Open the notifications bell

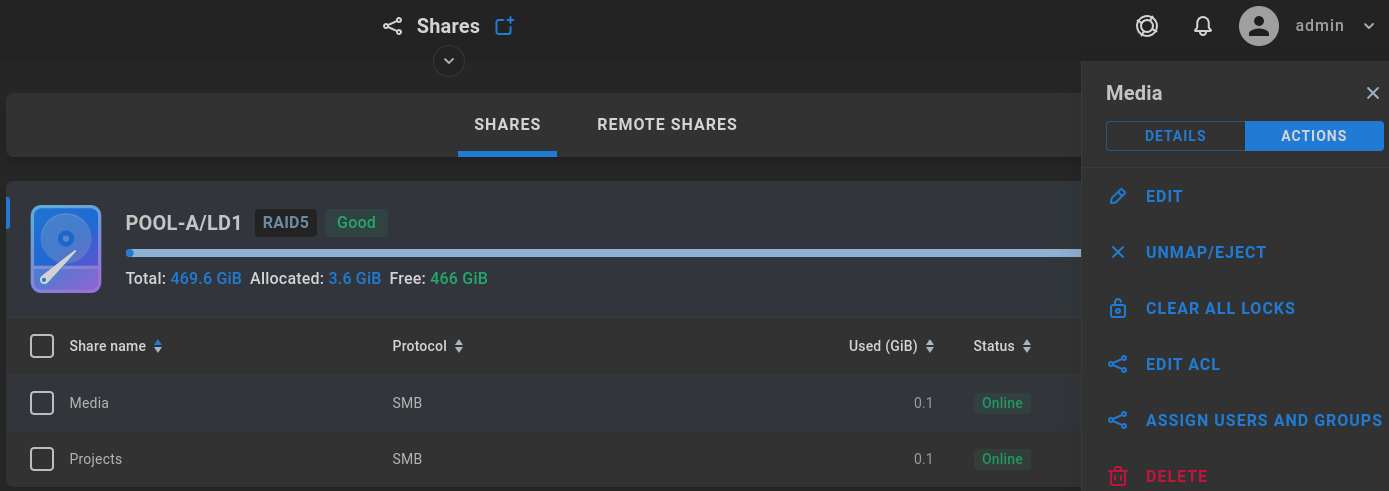[1203, 26]
